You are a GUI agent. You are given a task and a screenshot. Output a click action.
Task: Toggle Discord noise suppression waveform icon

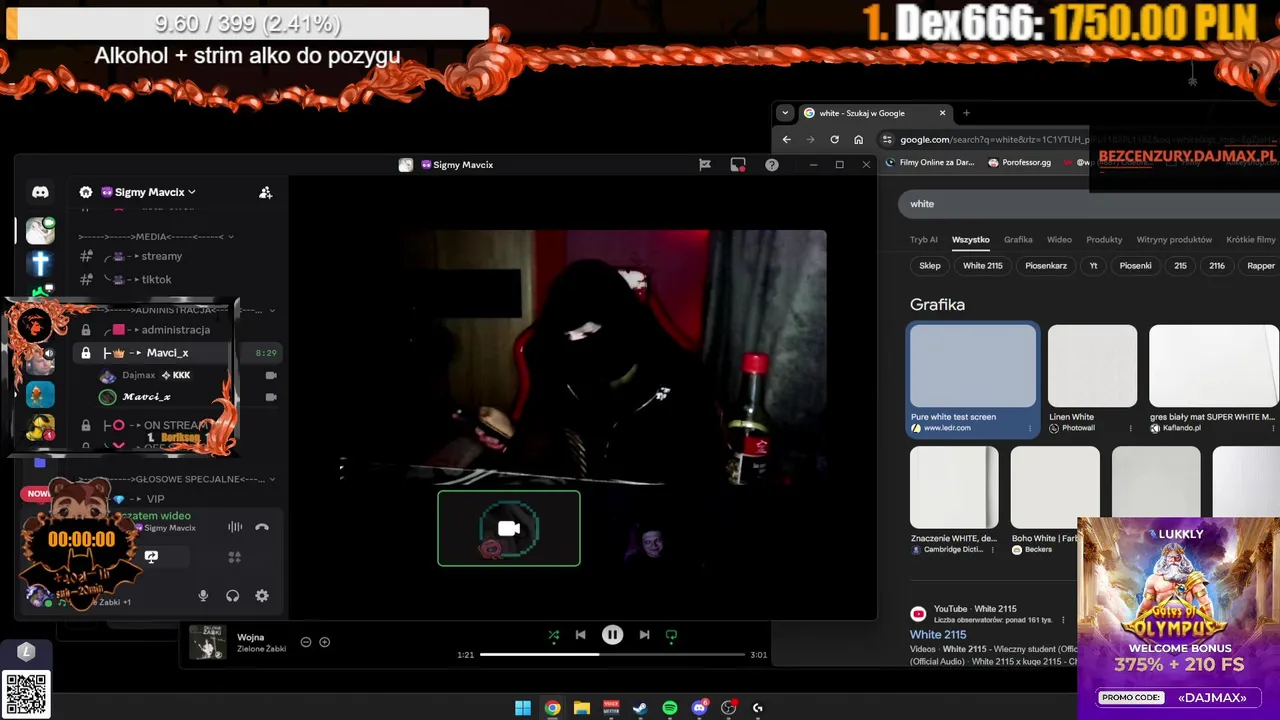(x=235, y=527)
